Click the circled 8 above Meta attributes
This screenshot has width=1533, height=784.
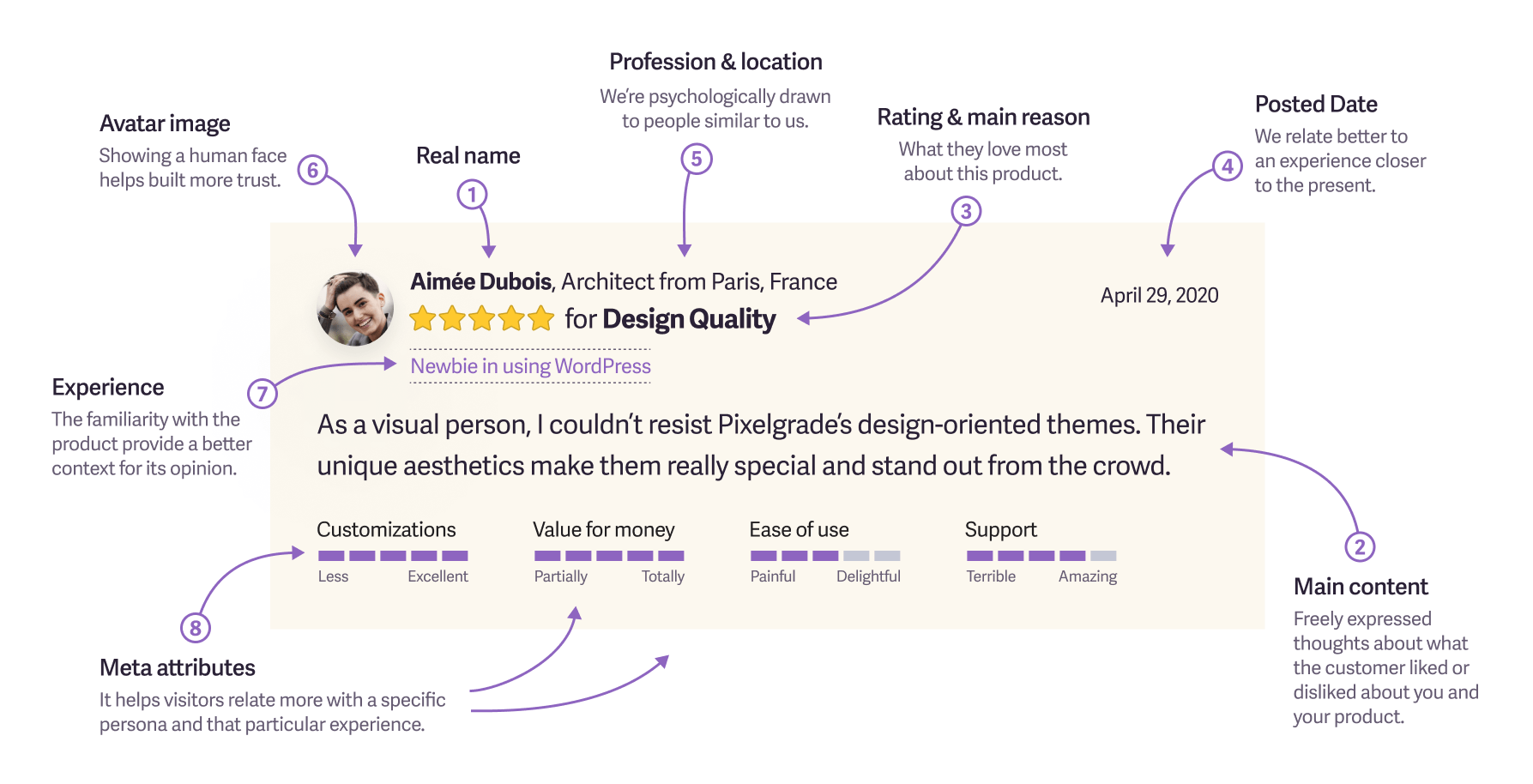(196, 628)
